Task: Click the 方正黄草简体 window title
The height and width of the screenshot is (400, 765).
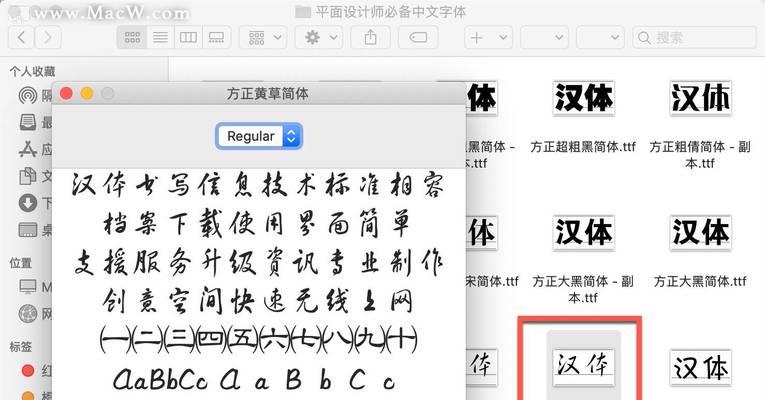Action: tap(267, 94)
